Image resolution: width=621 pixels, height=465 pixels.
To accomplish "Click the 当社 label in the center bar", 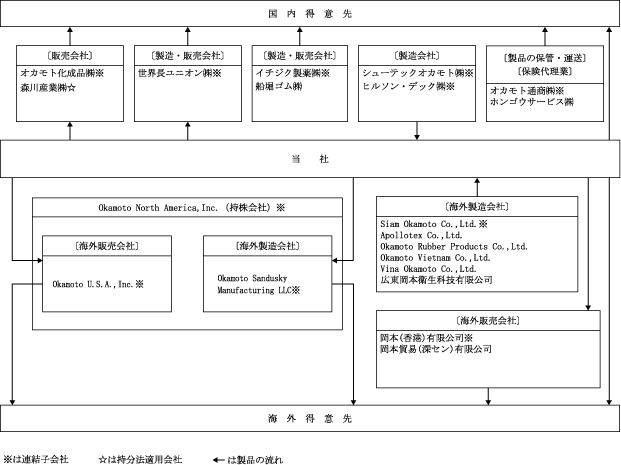I will (310, 159).
